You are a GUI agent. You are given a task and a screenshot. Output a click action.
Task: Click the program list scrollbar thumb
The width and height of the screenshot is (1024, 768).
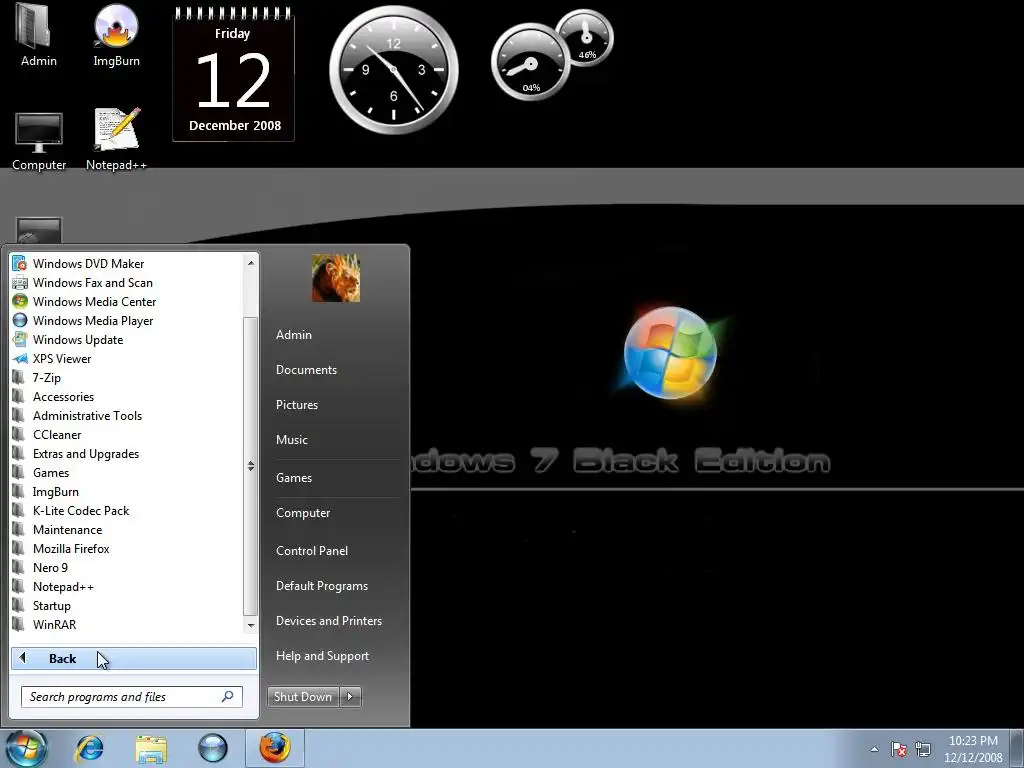251,466
